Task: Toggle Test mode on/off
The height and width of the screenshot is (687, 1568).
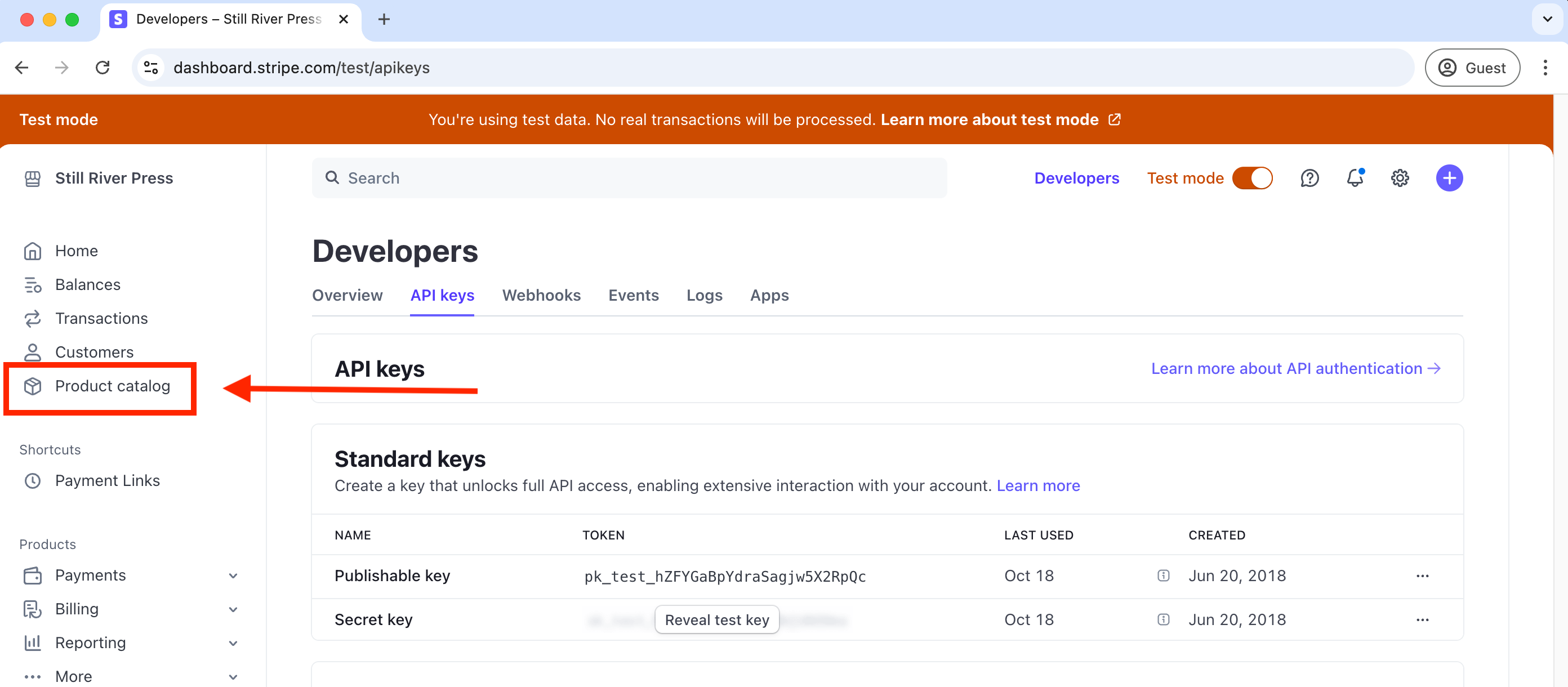Action: point(1254,178)
